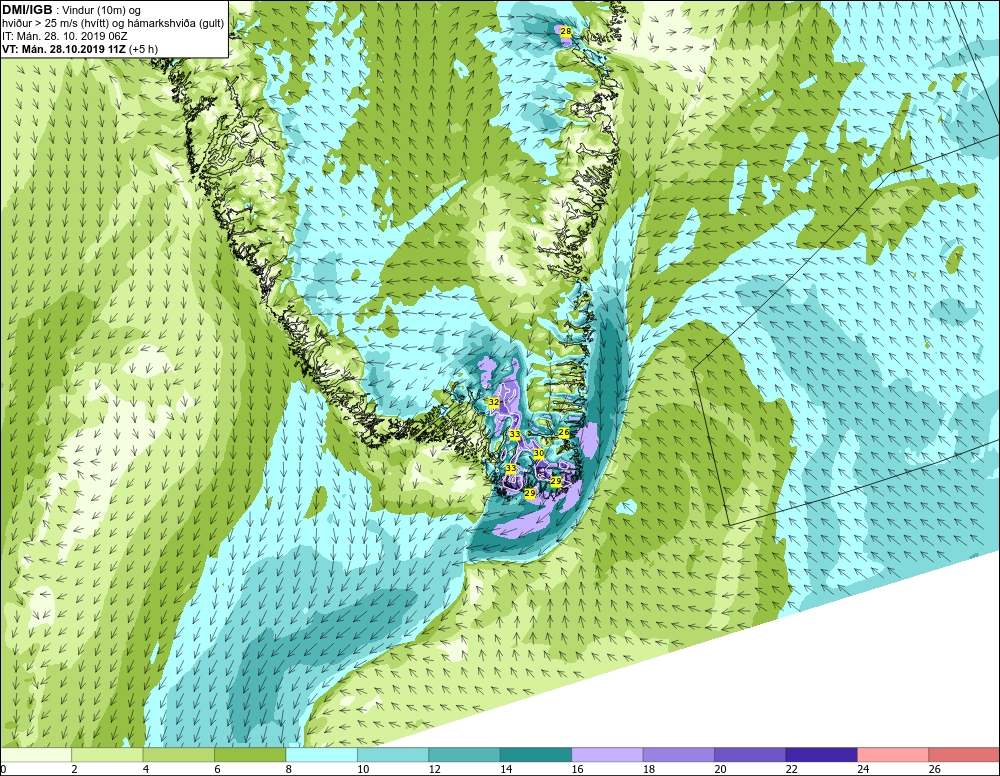This screenshot has width=1000, height=776.
Task: Click the legend tick label 18
Action: (649, 770)
